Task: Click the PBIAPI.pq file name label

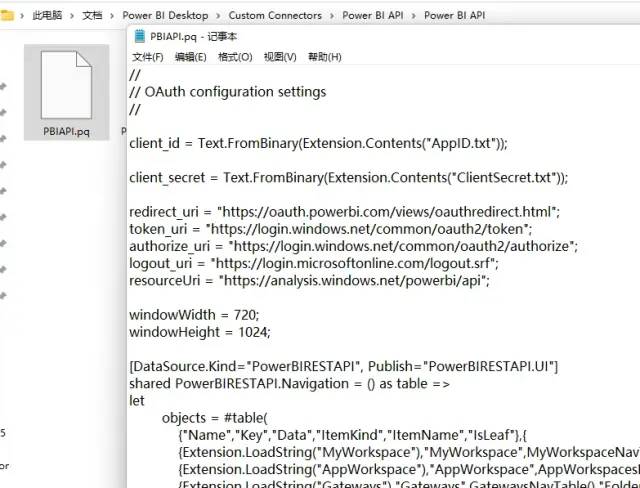Action: tap(67, 131)
